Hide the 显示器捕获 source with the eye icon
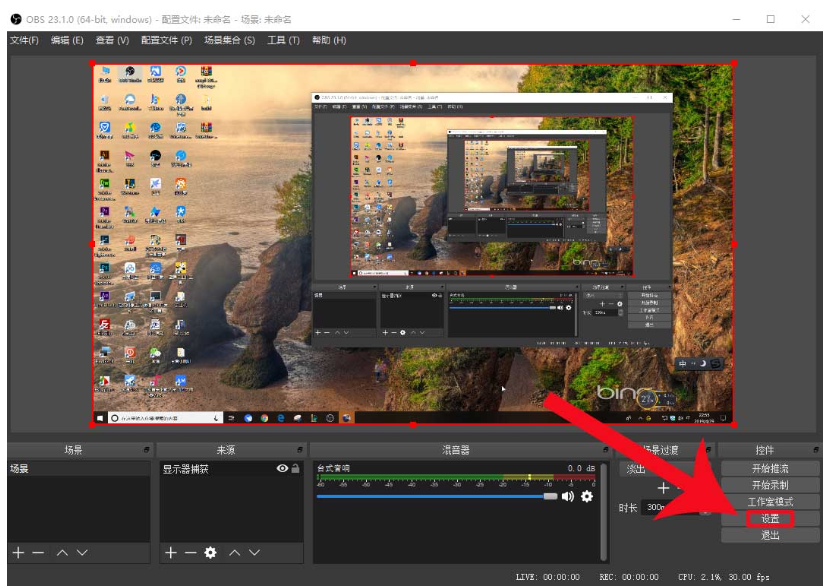This screenshot has width=826, height=588. pos(282,469)
